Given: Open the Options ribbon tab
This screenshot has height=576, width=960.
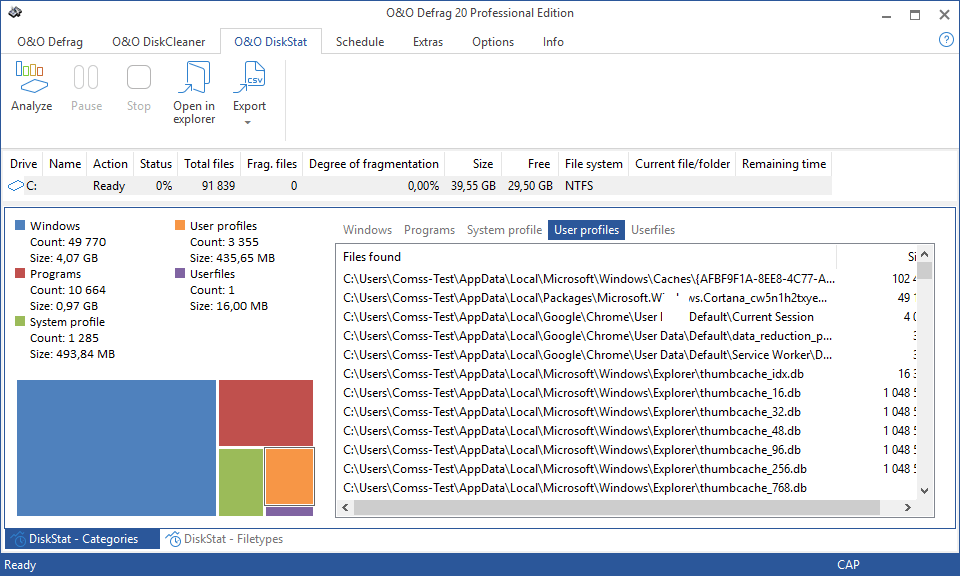Looking at the screenshot, I should pyautogui.click(x=493, y=42).
